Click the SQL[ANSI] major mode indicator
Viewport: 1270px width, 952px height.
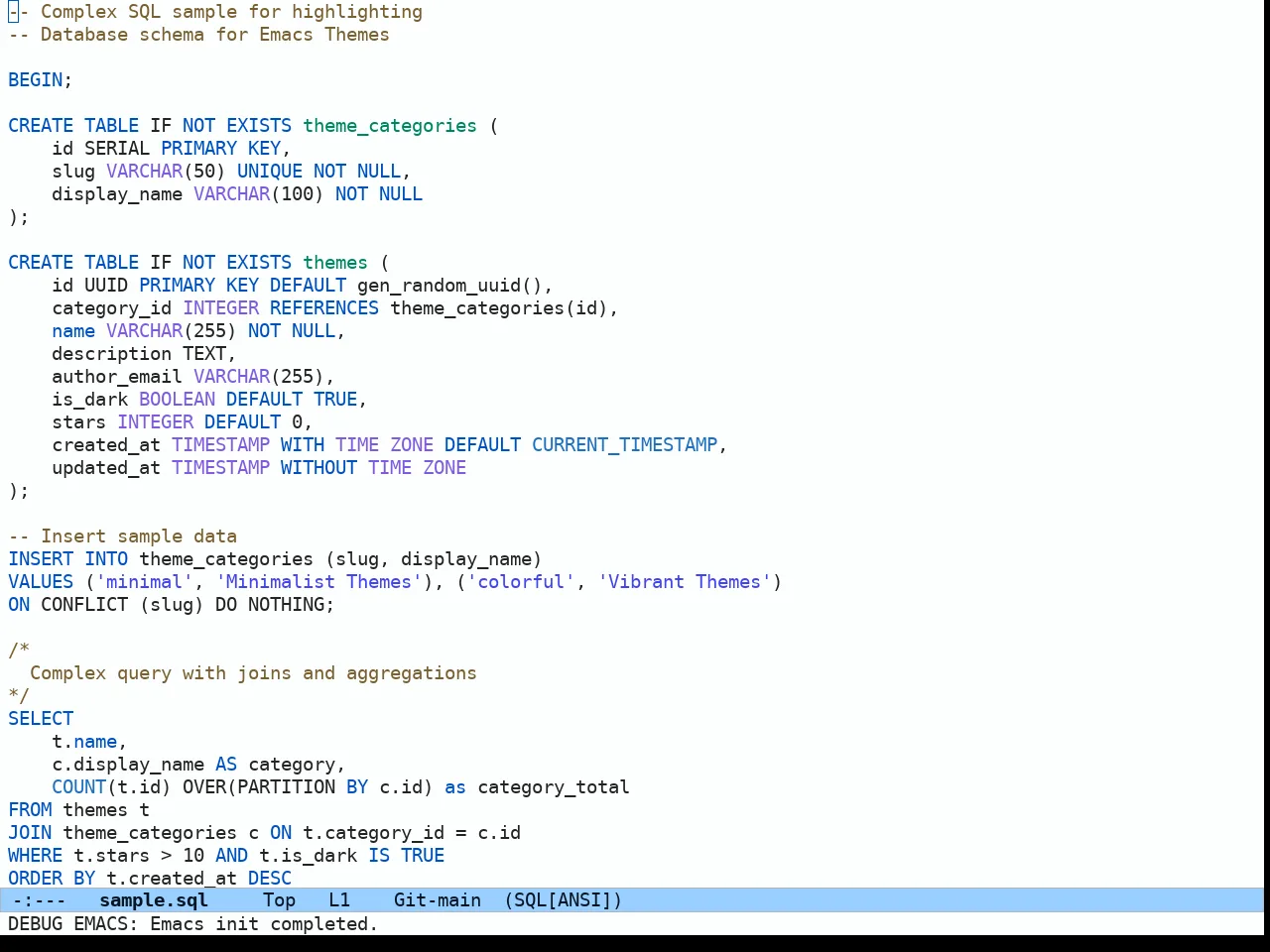(564, 900)
